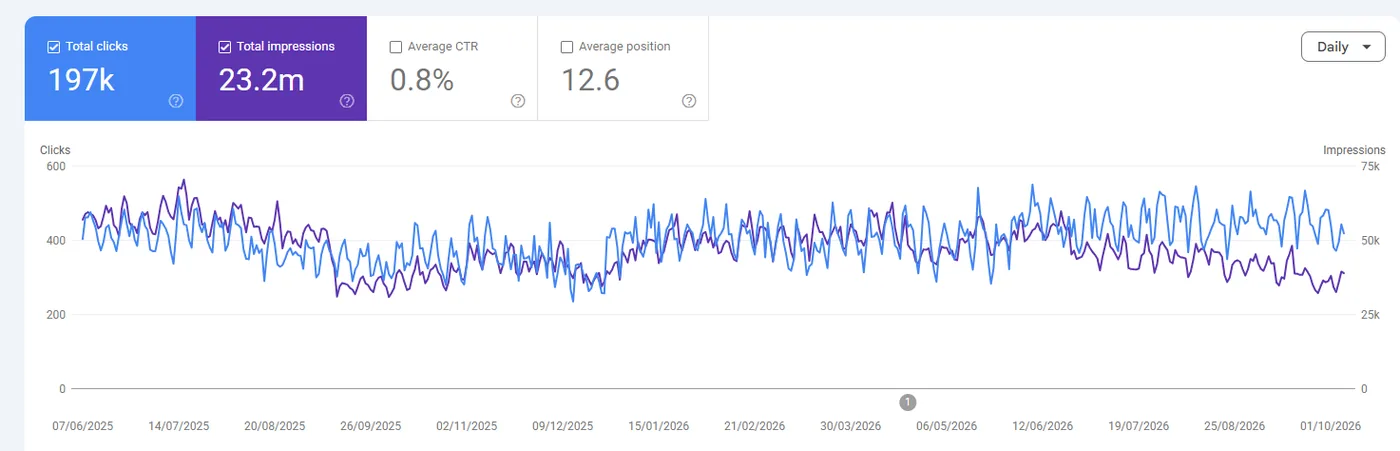
Task: Uncheck the Total clicks checkbox
Action: pos(54,47)
